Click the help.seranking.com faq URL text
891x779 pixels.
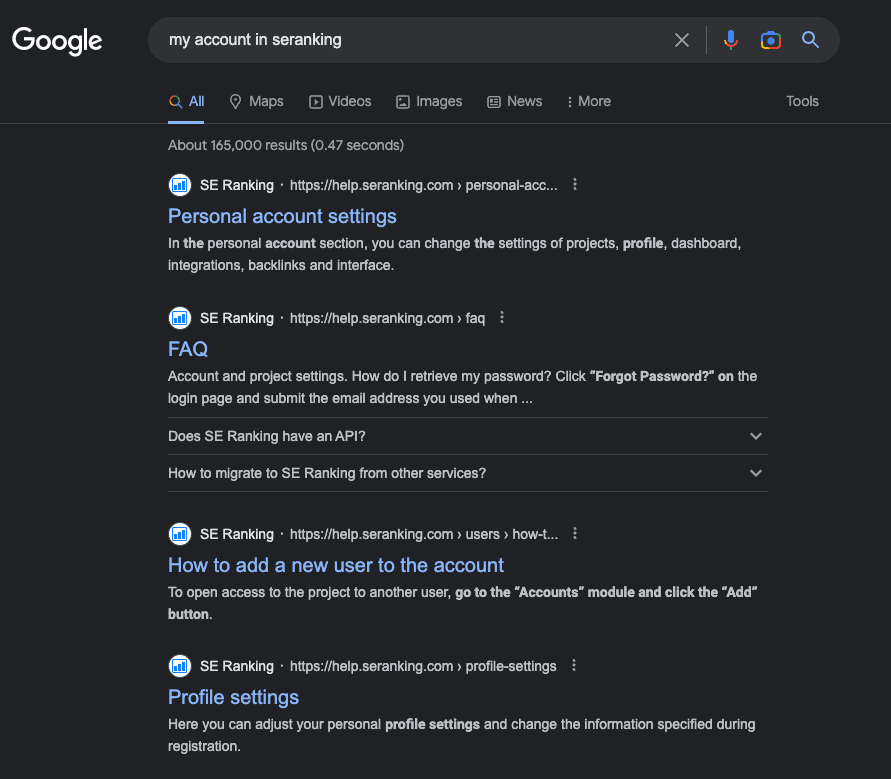(388, 318)
